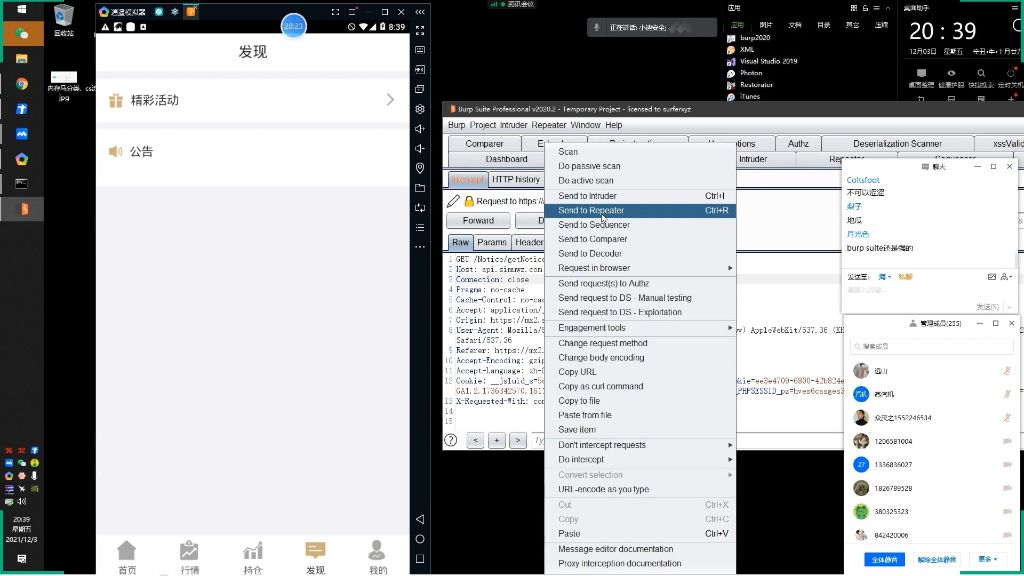
Task: Click emulator fullscreen icon in side toolbar
Action: click(x=420, y=30)
